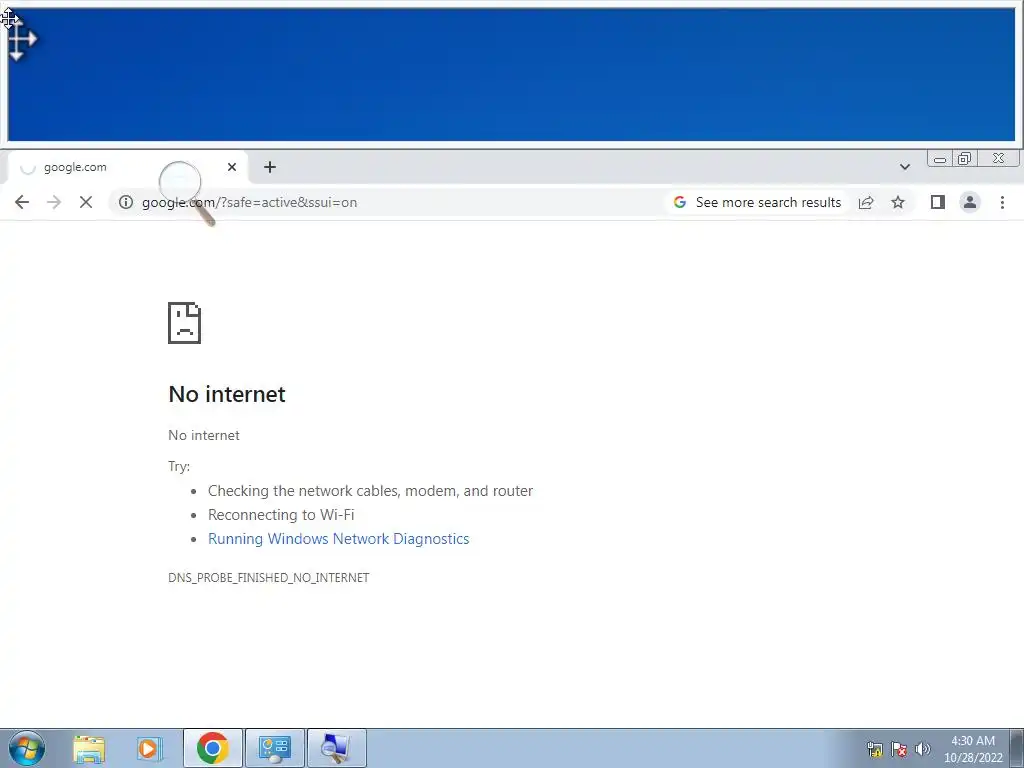The image size is (1024, 768).
Task: View site information icon in address bar
Action: click(125, 202)
